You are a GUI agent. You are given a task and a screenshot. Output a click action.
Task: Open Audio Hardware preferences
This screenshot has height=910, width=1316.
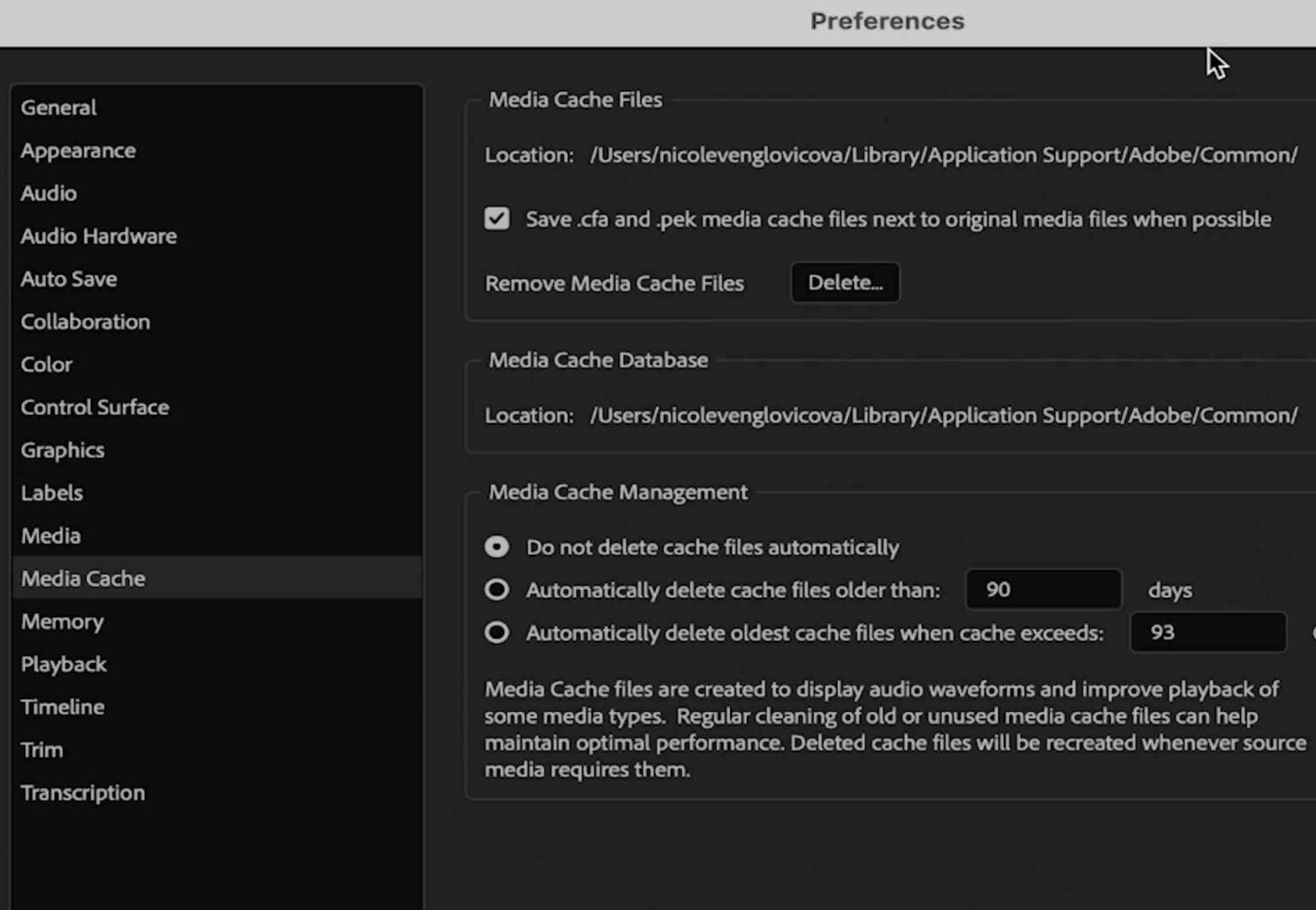coord(99,236)
